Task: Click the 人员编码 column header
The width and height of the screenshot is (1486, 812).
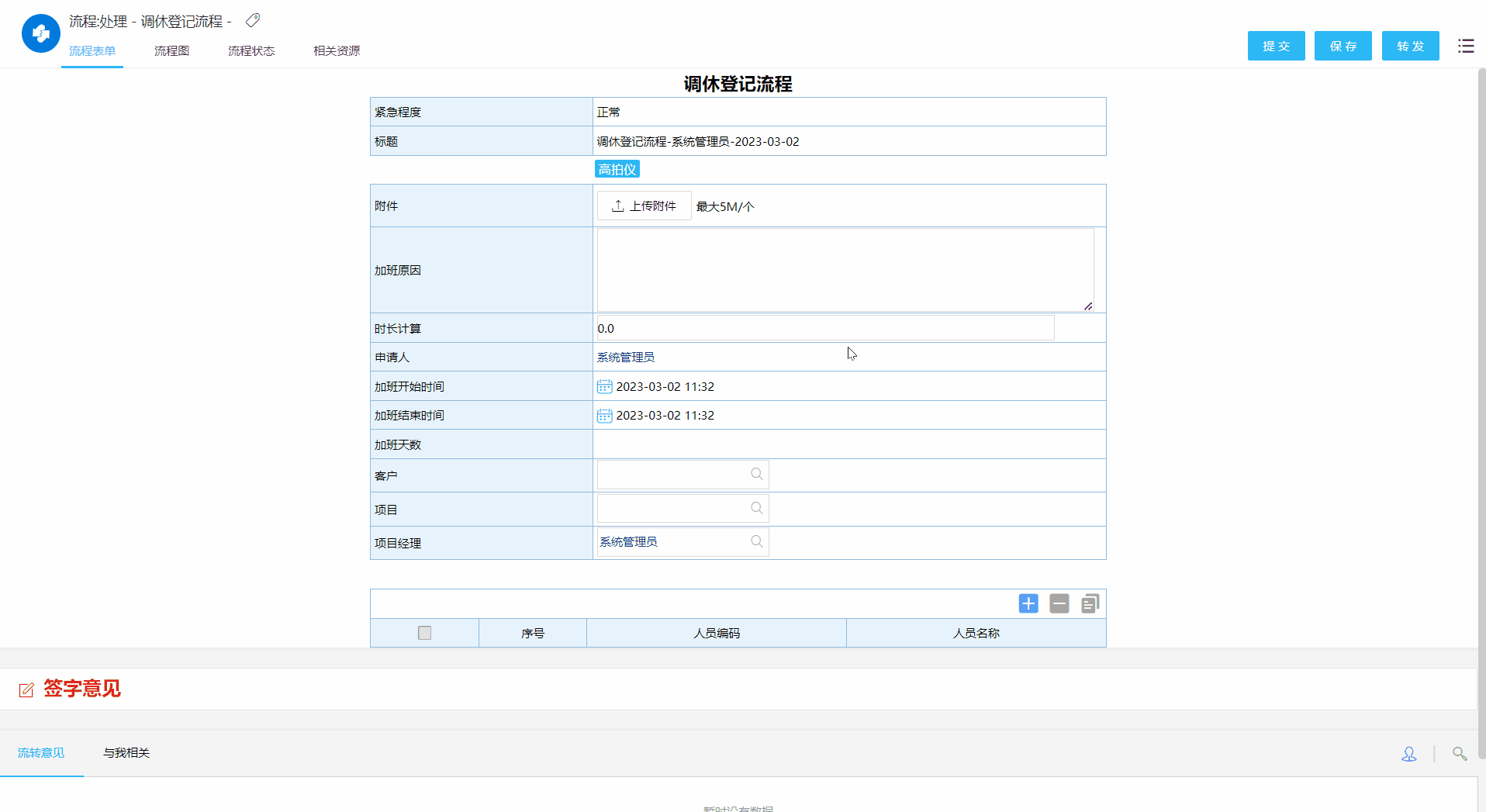Action: [717, 633]
